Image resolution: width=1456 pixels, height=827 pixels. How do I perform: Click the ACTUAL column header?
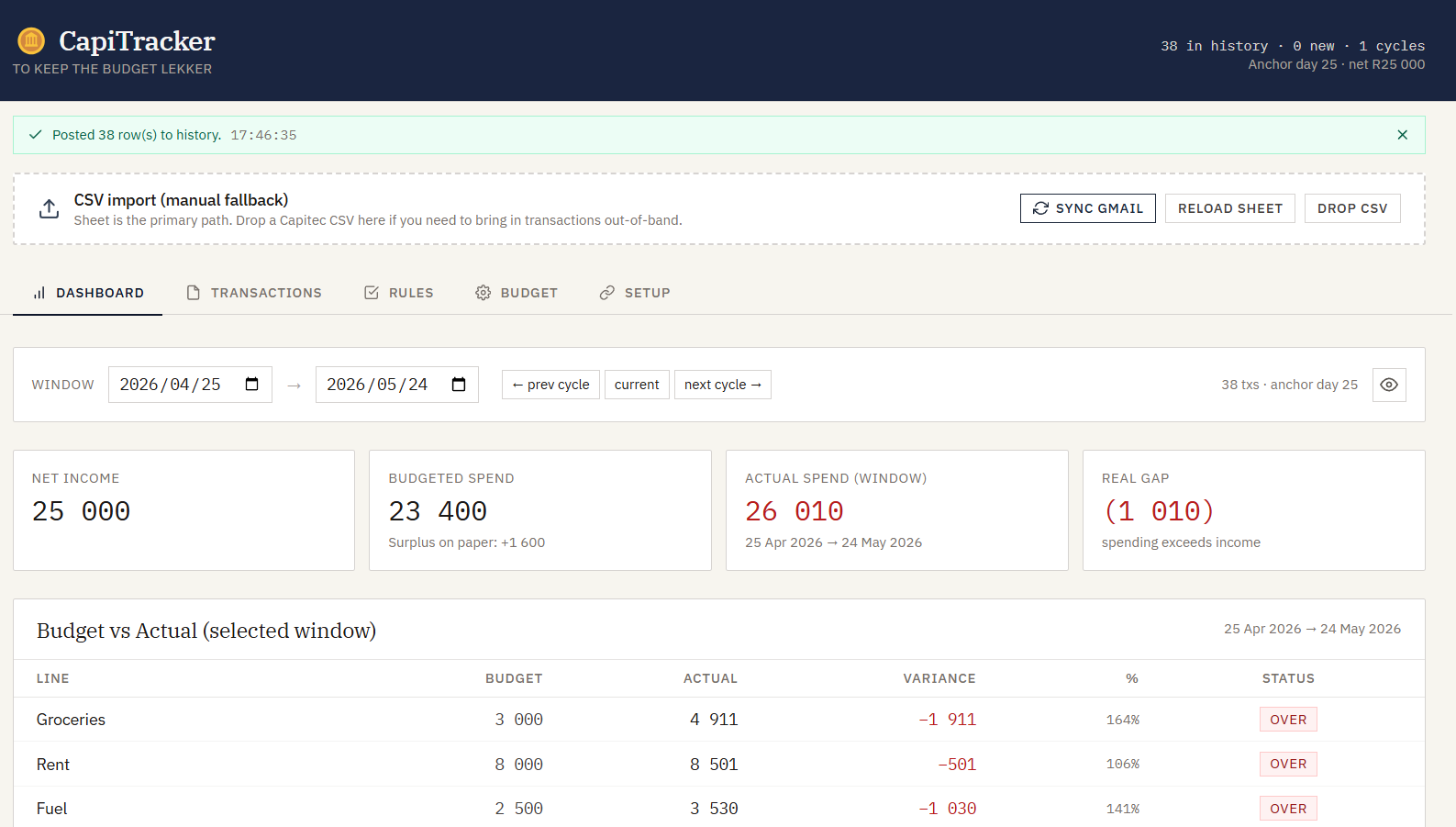[x=710, y=678]
